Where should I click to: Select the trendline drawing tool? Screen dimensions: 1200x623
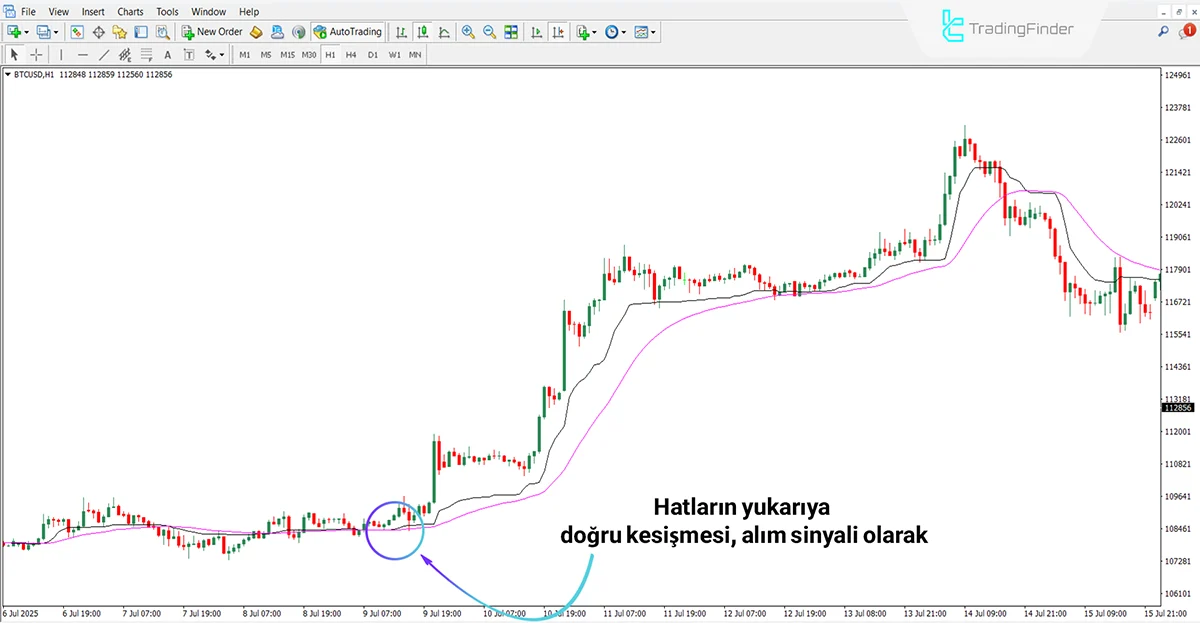[x=103, y=55]
